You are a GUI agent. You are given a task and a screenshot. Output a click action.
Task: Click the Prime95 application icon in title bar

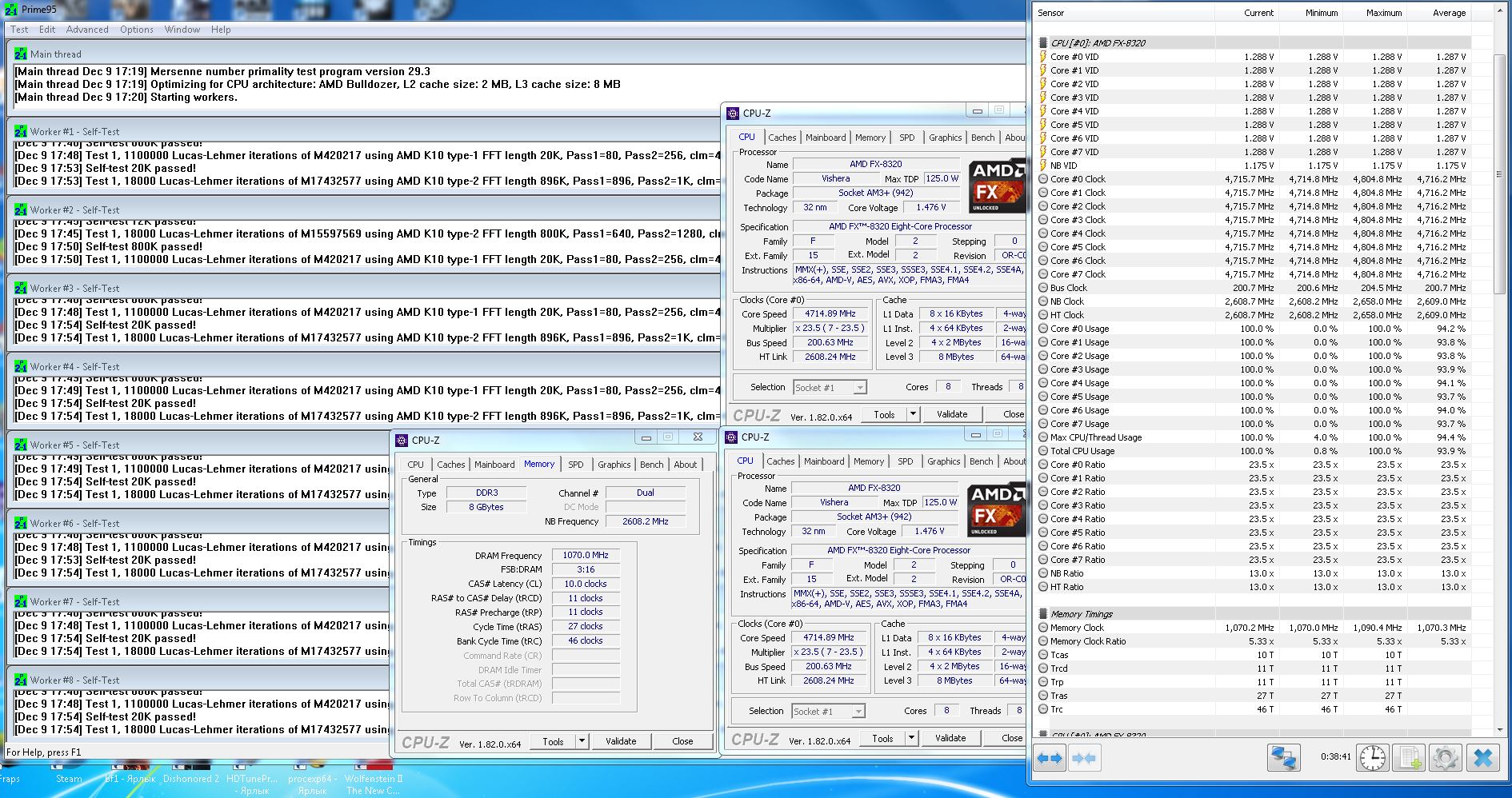tap(11, 10)
